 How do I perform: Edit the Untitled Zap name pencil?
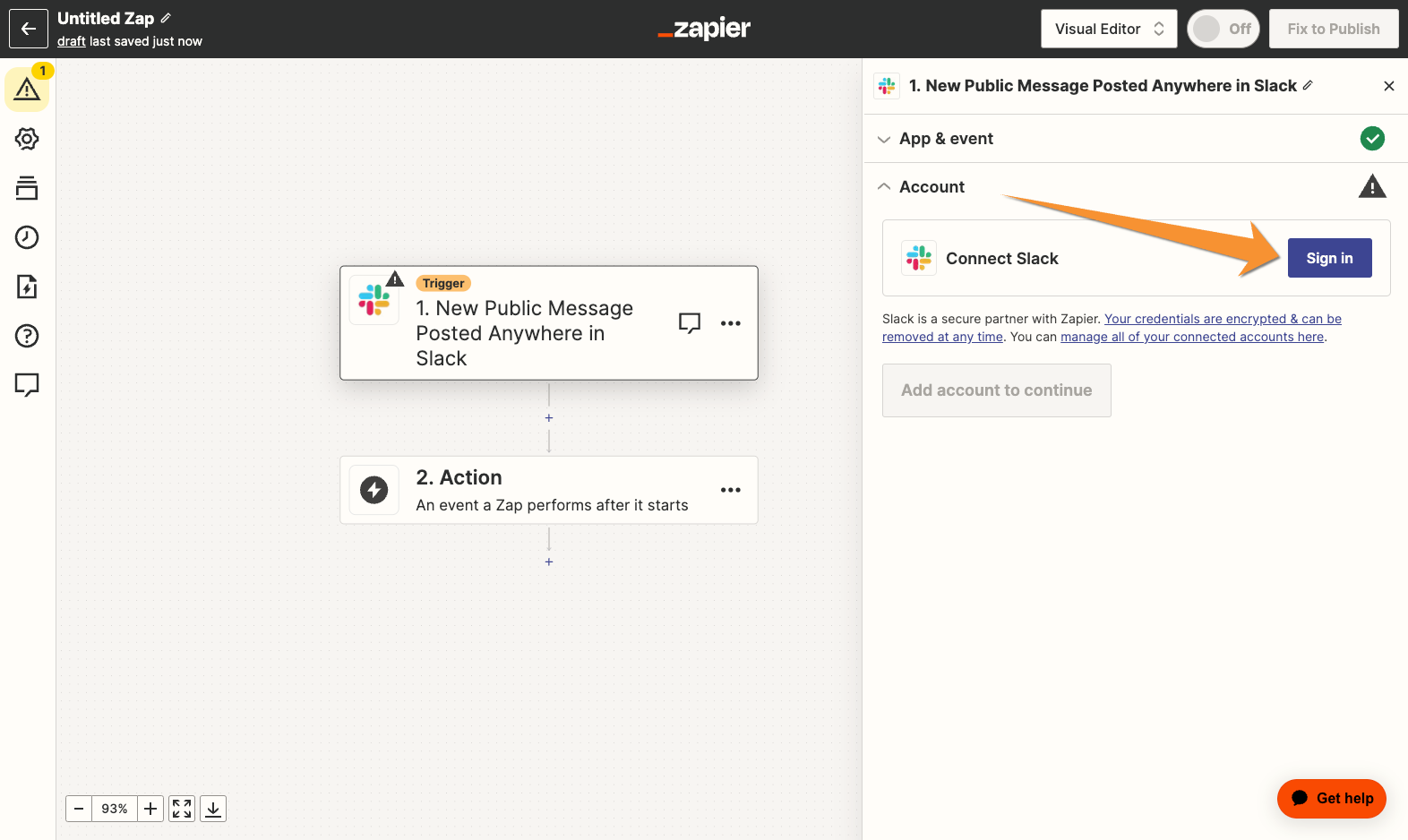tap(166, 18)
